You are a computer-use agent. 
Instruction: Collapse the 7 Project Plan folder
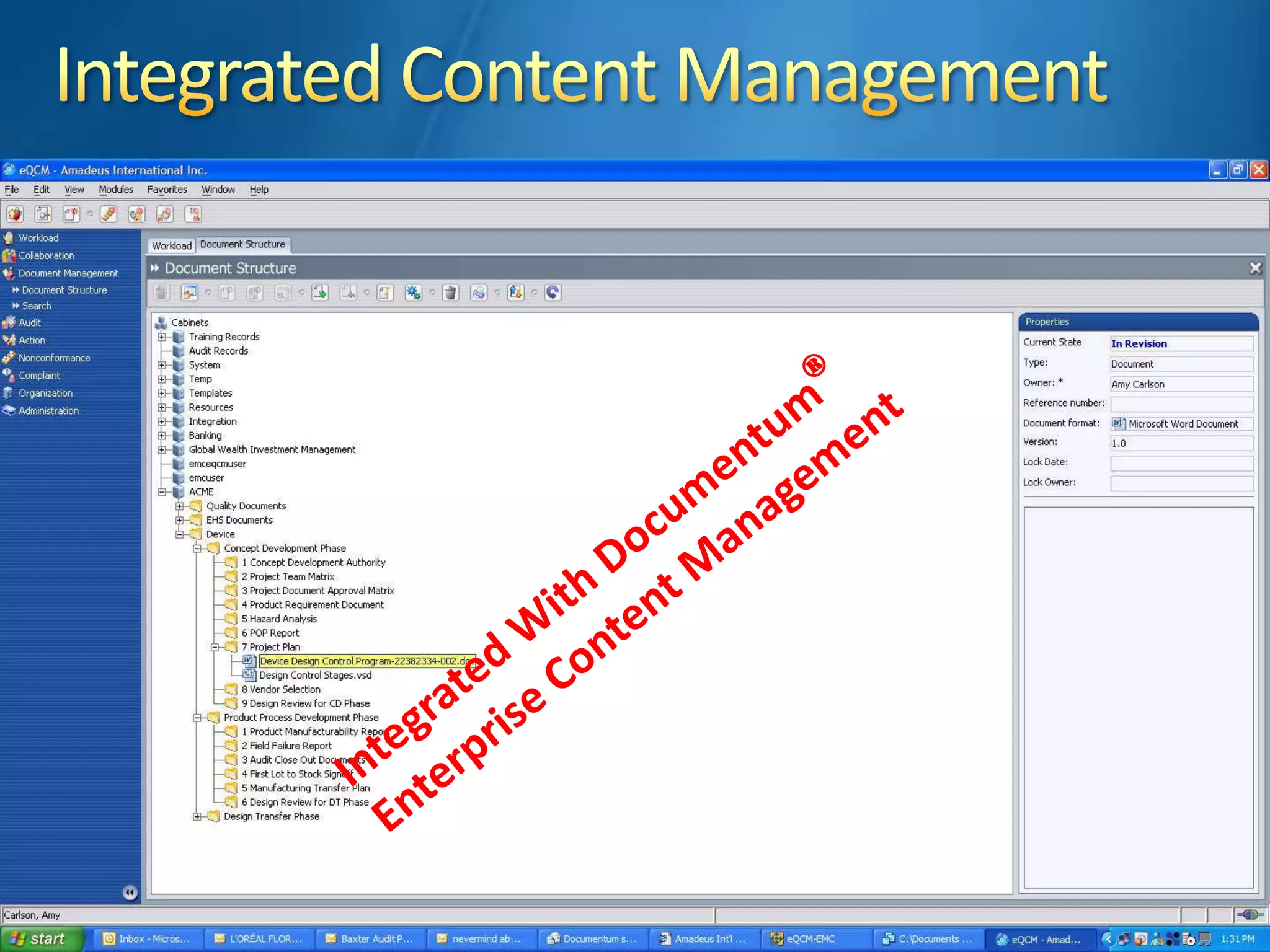point(215,647)
